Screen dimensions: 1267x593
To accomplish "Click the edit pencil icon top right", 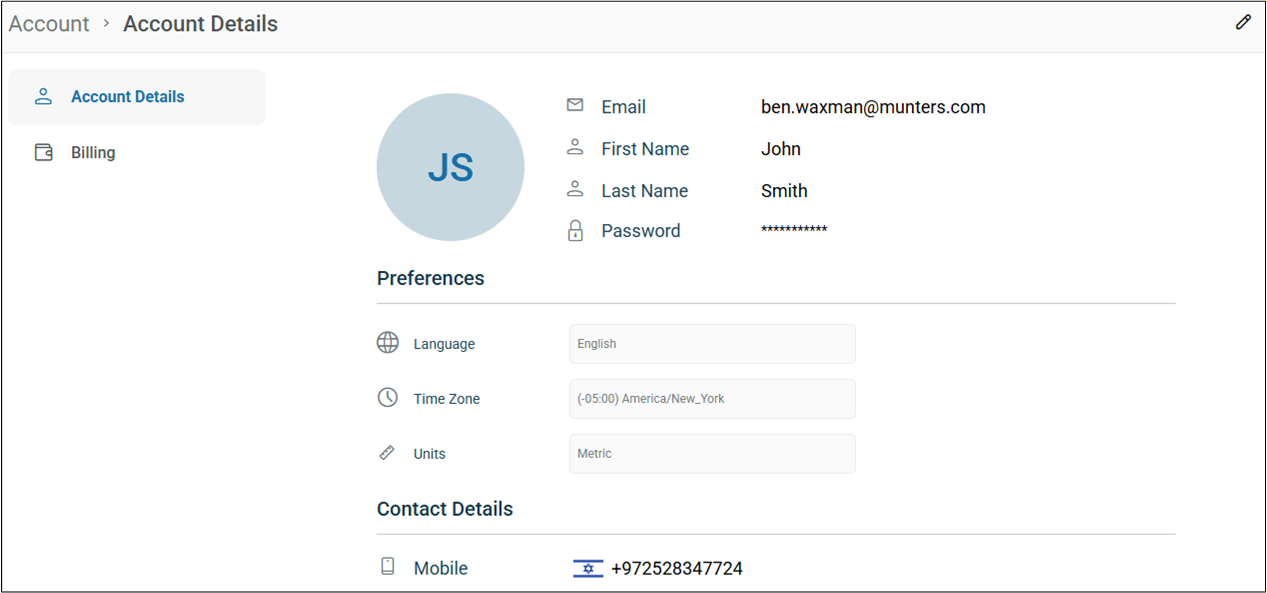I will pyautogui.click(x=1243, y=21).
